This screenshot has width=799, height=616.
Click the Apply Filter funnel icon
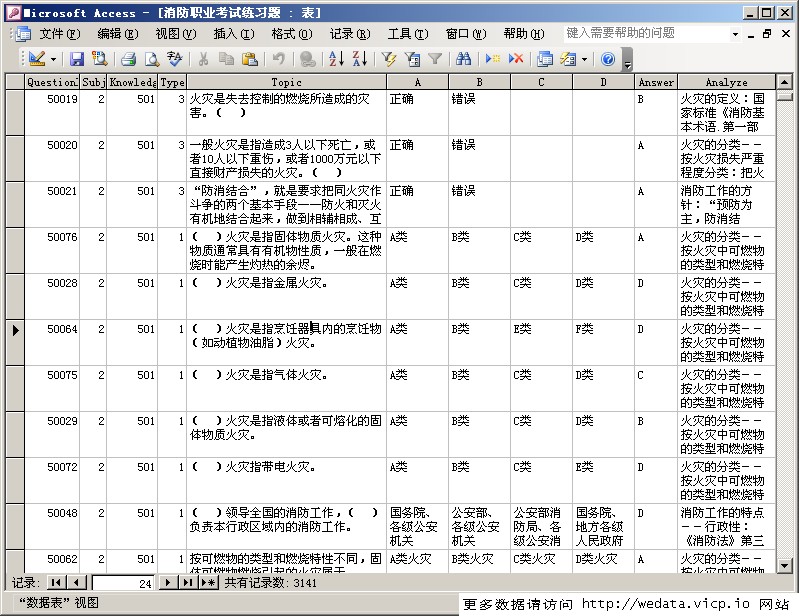point(435,59)
